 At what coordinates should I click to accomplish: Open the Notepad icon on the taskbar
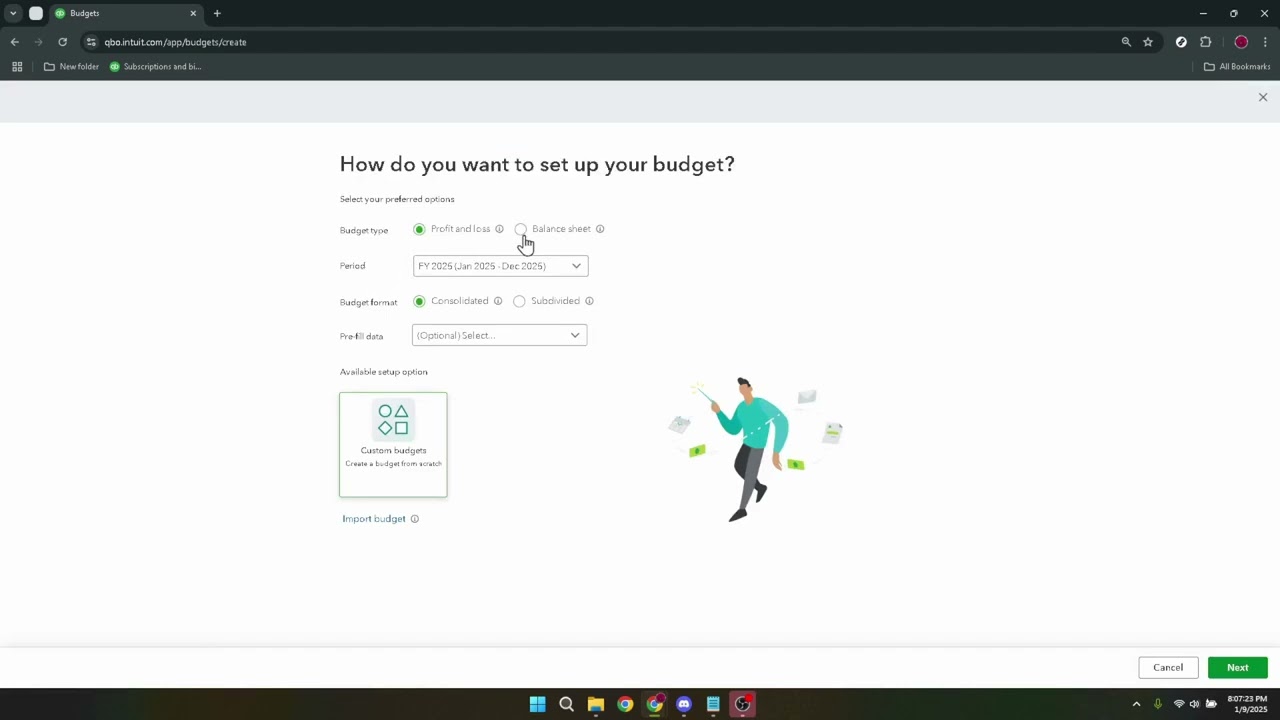click(713, 704)
